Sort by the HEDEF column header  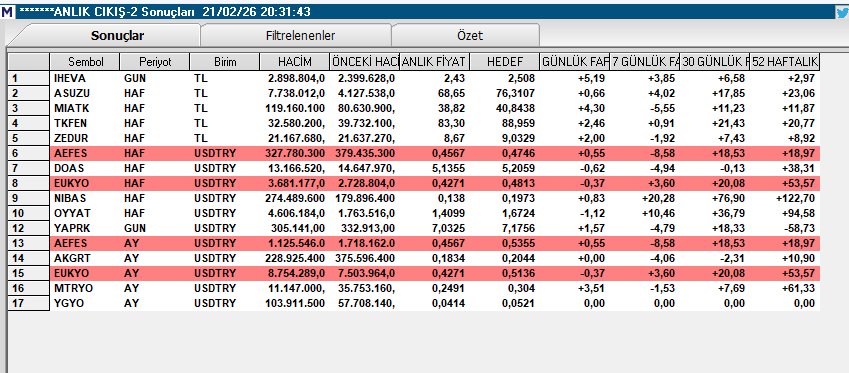click(504, 62)
